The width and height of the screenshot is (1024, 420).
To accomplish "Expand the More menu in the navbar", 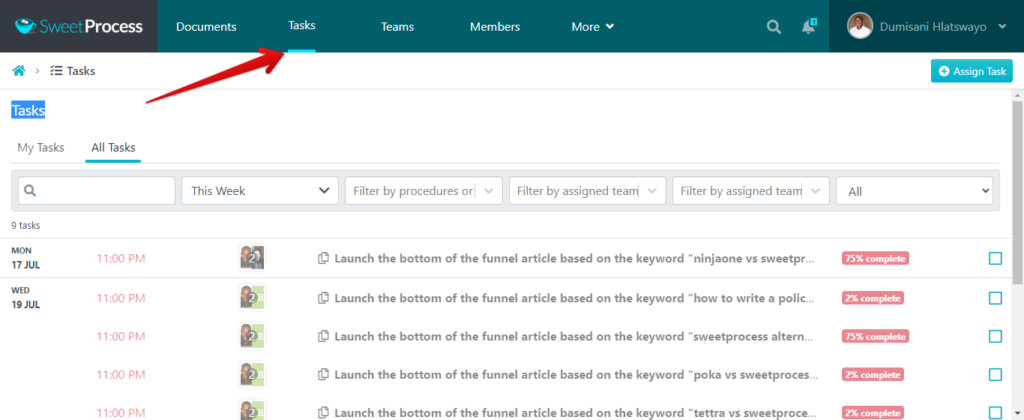I will click(x=592, y=27).
